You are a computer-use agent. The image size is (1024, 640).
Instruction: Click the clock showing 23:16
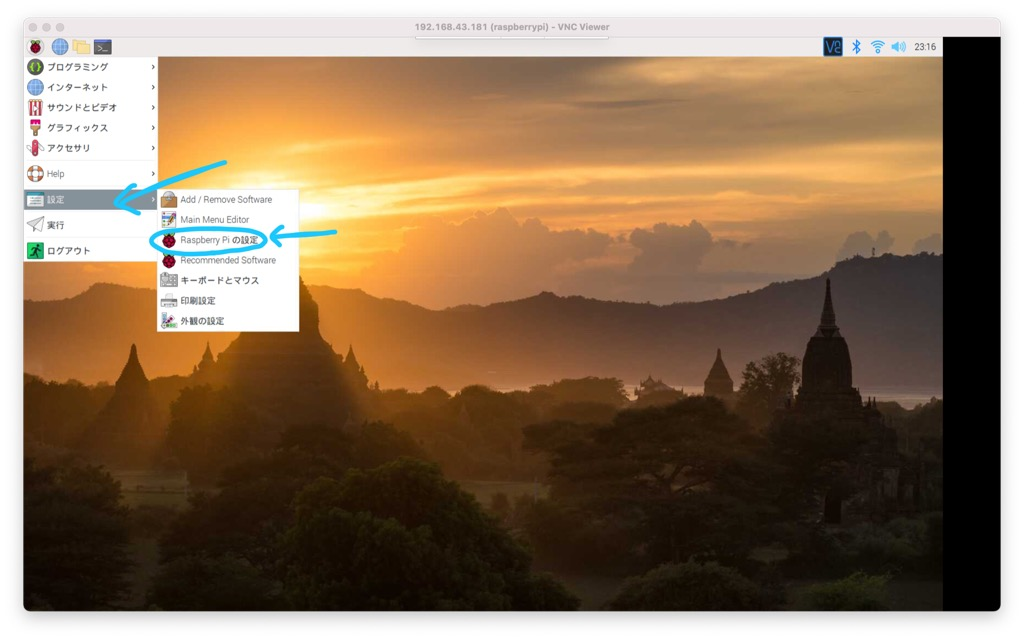(925, 47)
